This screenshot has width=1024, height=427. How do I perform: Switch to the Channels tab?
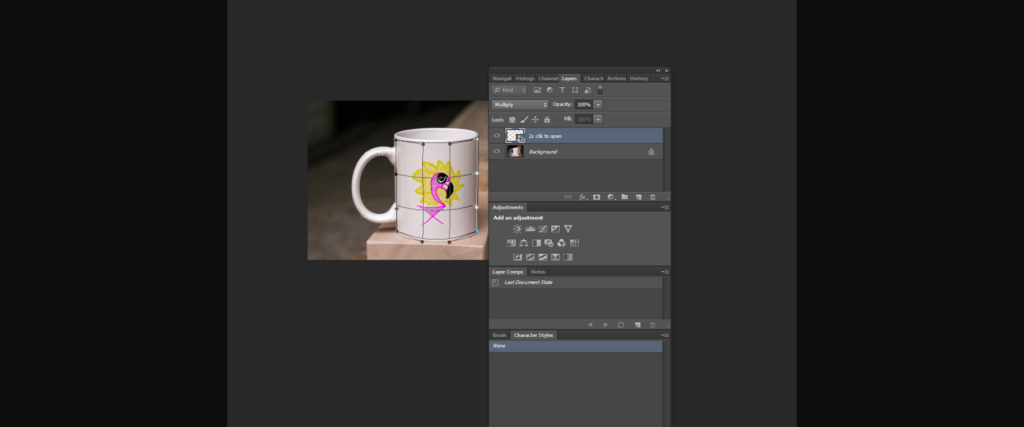pos(548,78)
